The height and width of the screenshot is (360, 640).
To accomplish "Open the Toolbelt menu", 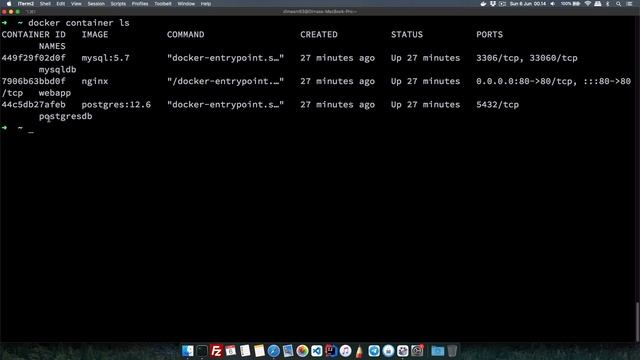I will tap(163, 4).
